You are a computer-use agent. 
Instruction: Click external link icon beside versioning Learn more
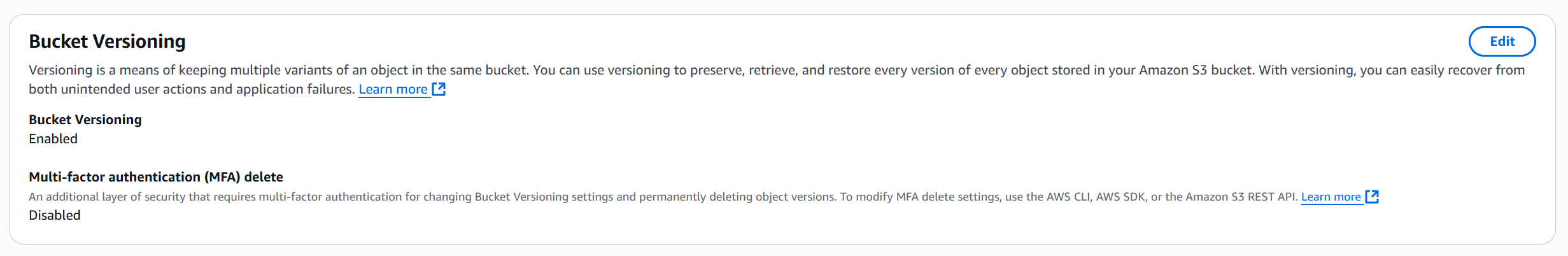[439, 89]
